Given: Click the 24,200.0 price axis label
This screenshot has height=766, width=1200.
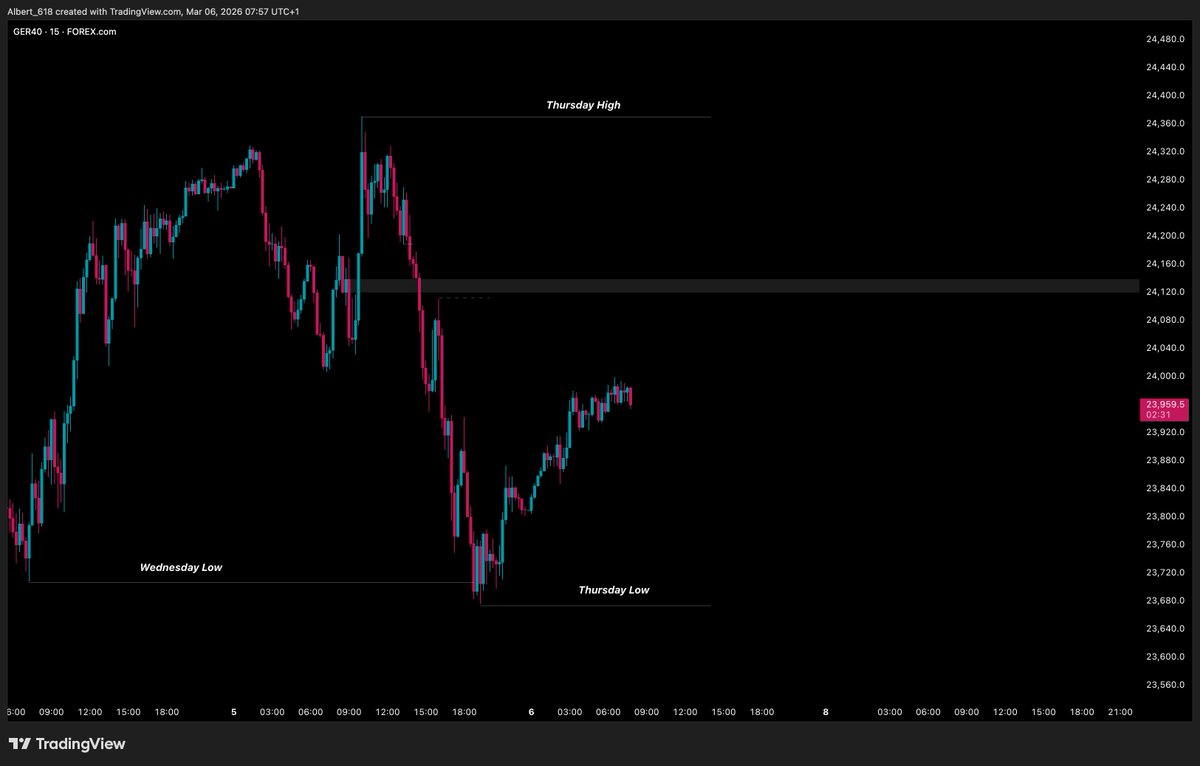Looking at the screenshot, I should click(1165, 235).
